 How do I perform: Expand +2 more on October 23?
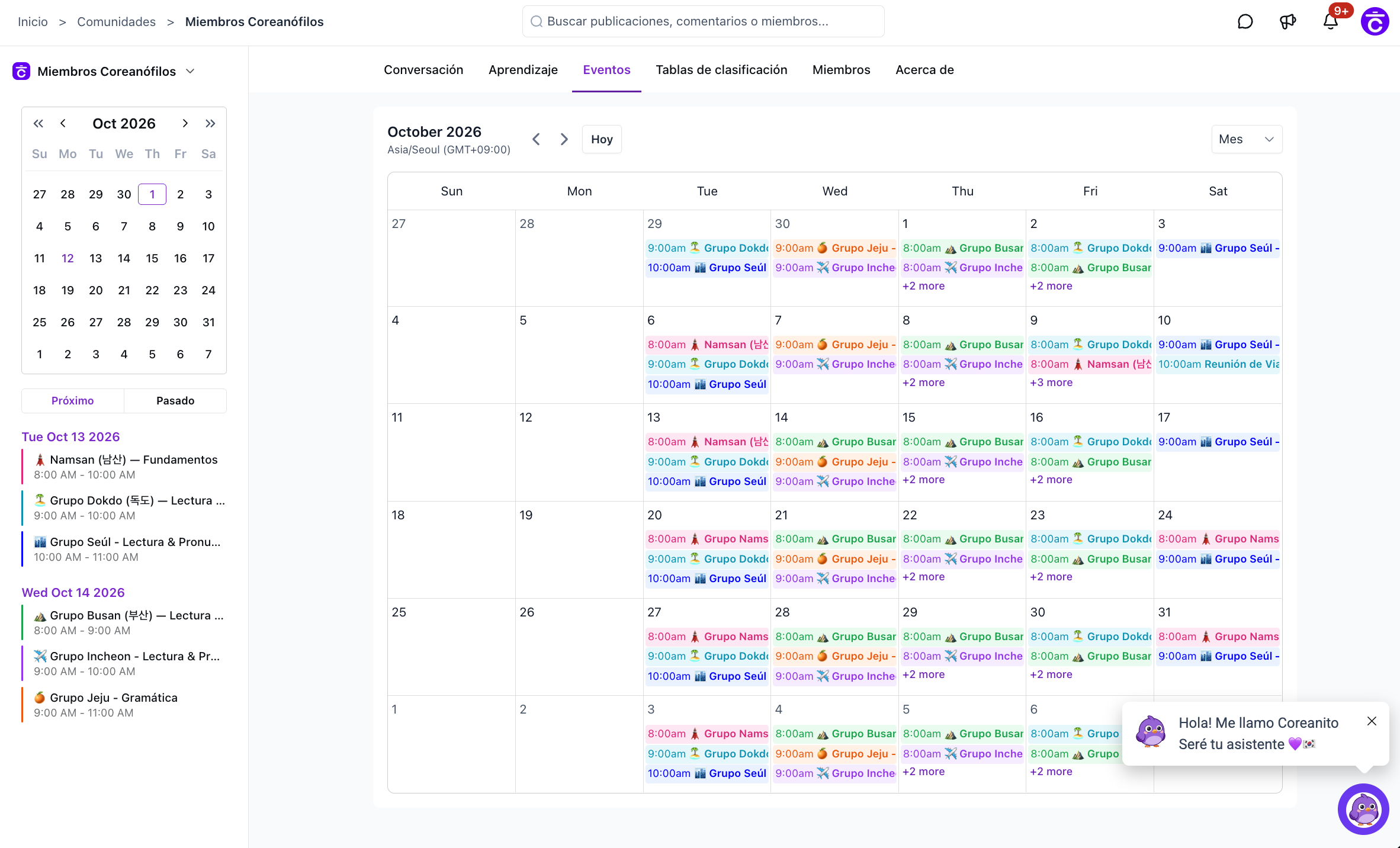(x=1051, y=577)
